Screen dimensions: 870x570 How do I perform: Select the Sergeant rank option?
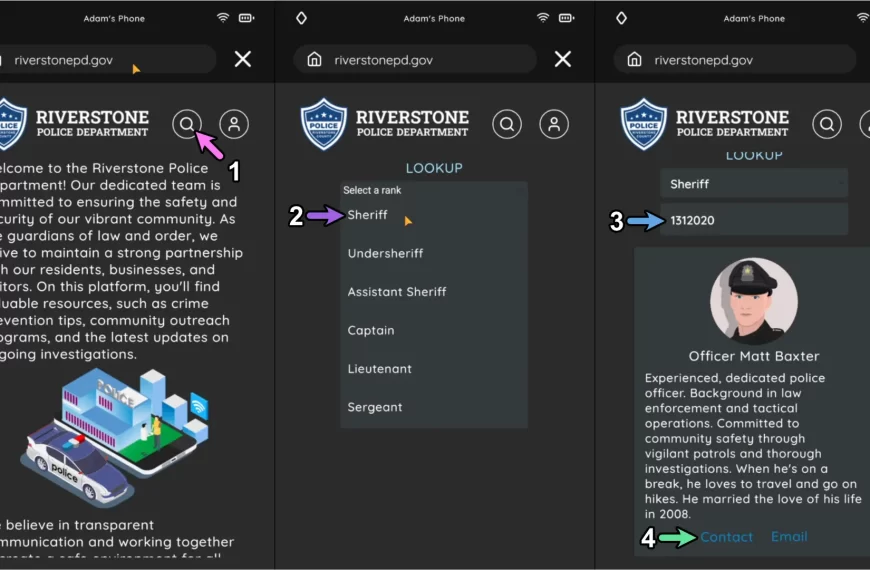(375, 408)
